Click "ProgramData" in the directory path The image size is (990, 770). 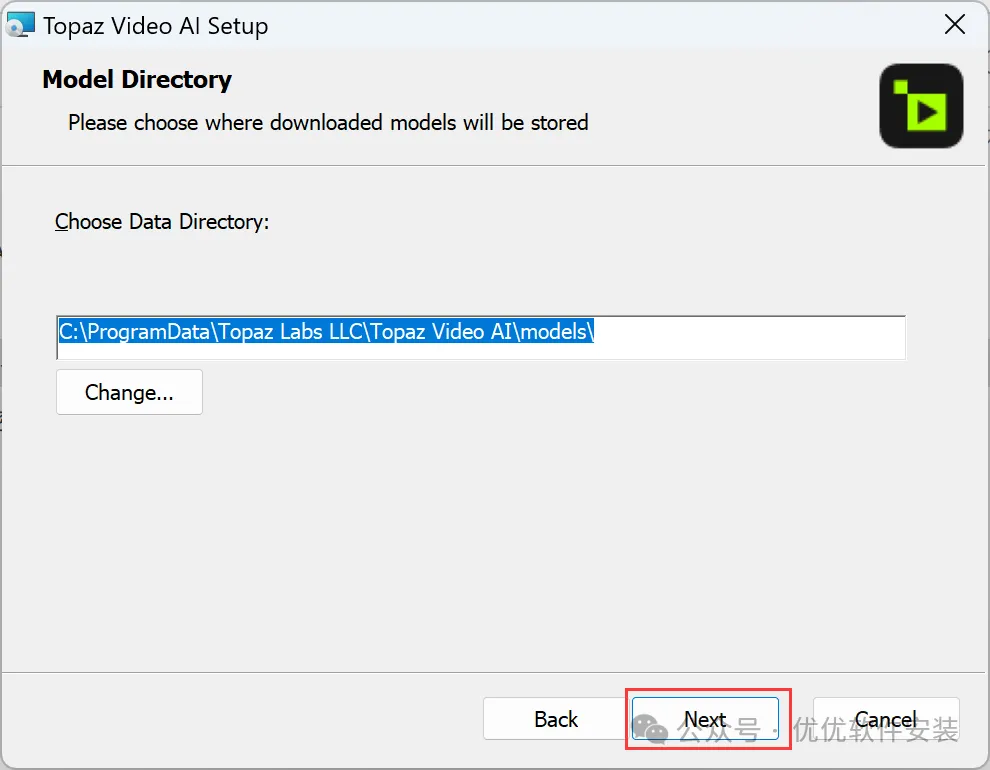[152, 332]
